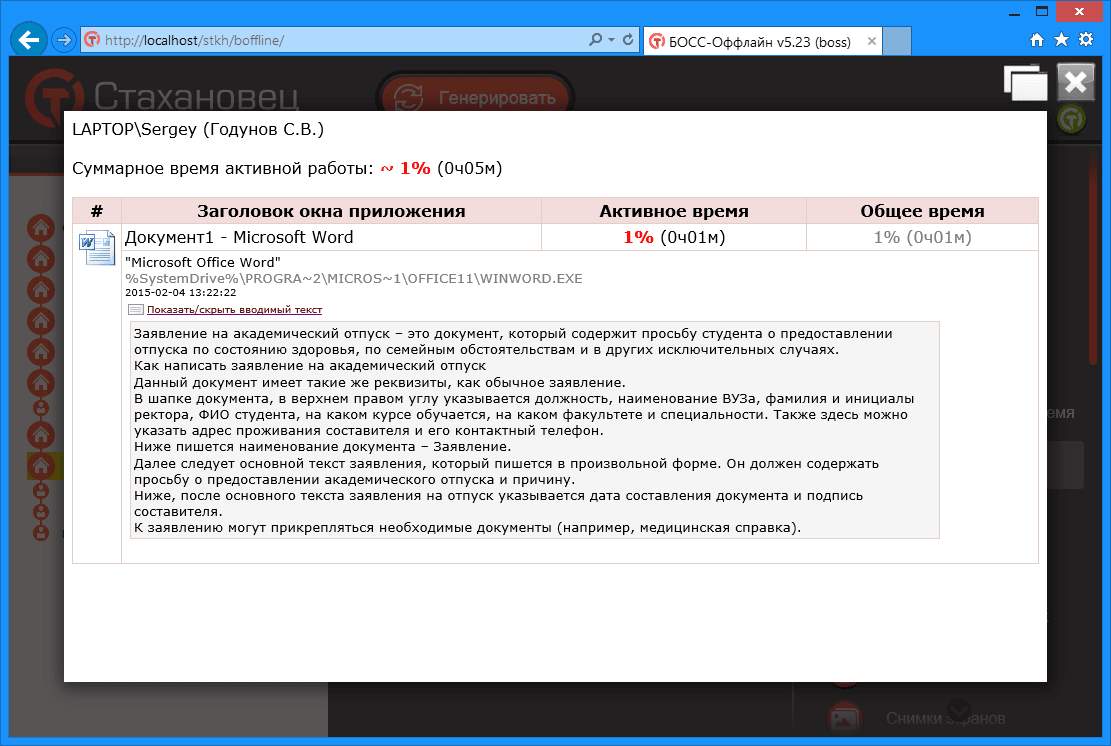Screen dimensions: 1111x746
Task: Click the line starting Данный документ имеет такие же
Action: [x=380, y=383]
